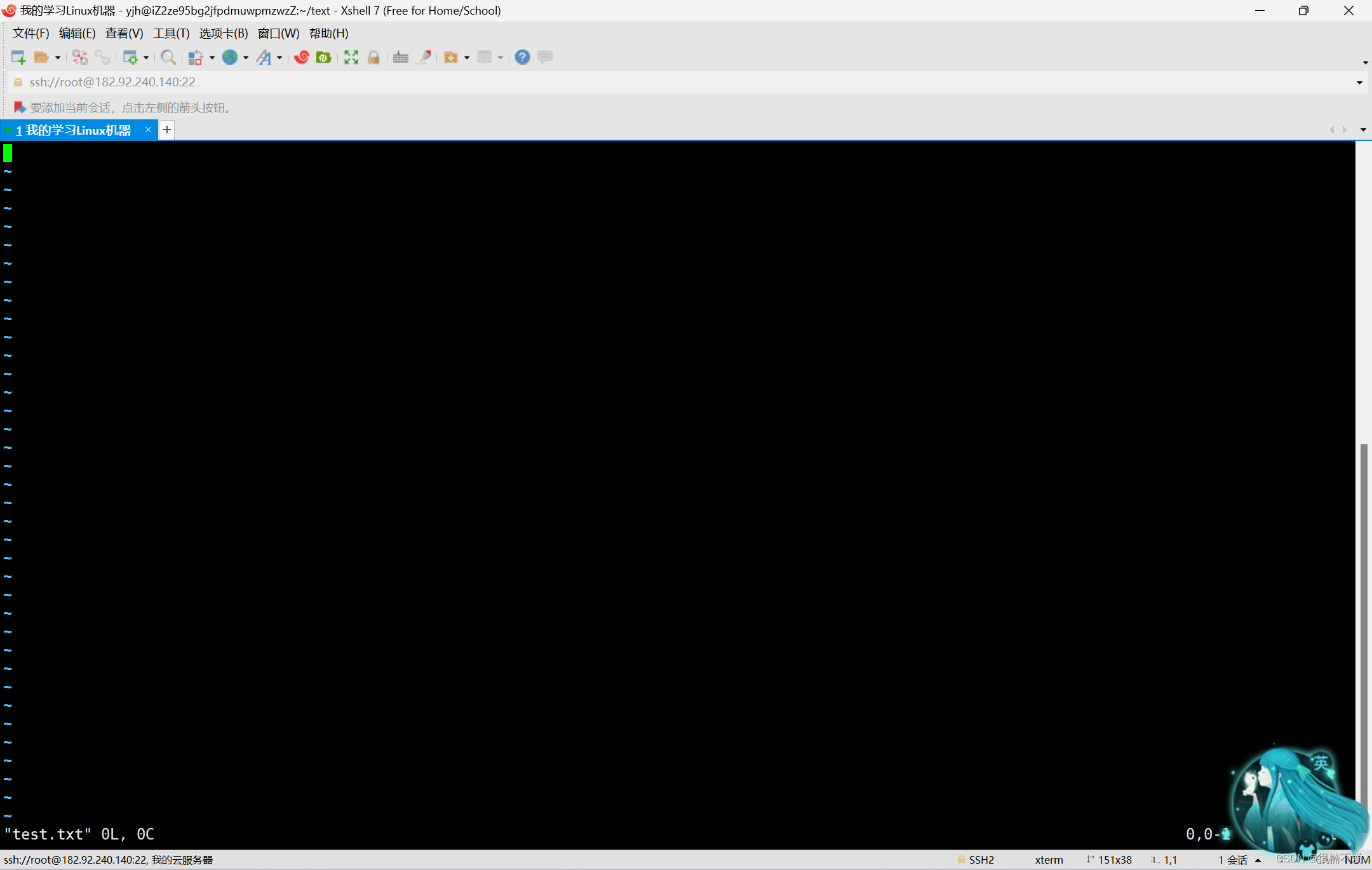Click the green cursor in terminal
The height and width of the screenshot is (870, 1372).
click(x=8, y=153)
